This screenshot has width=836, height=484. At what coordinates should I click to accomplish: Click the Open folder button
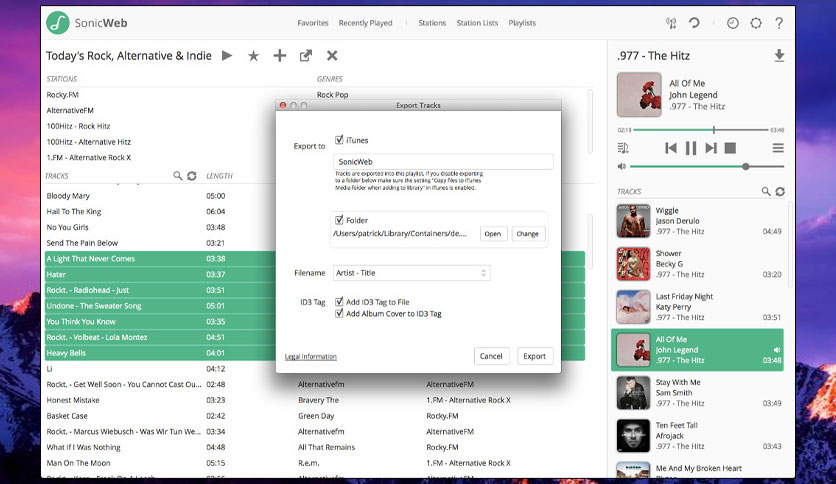493,233
